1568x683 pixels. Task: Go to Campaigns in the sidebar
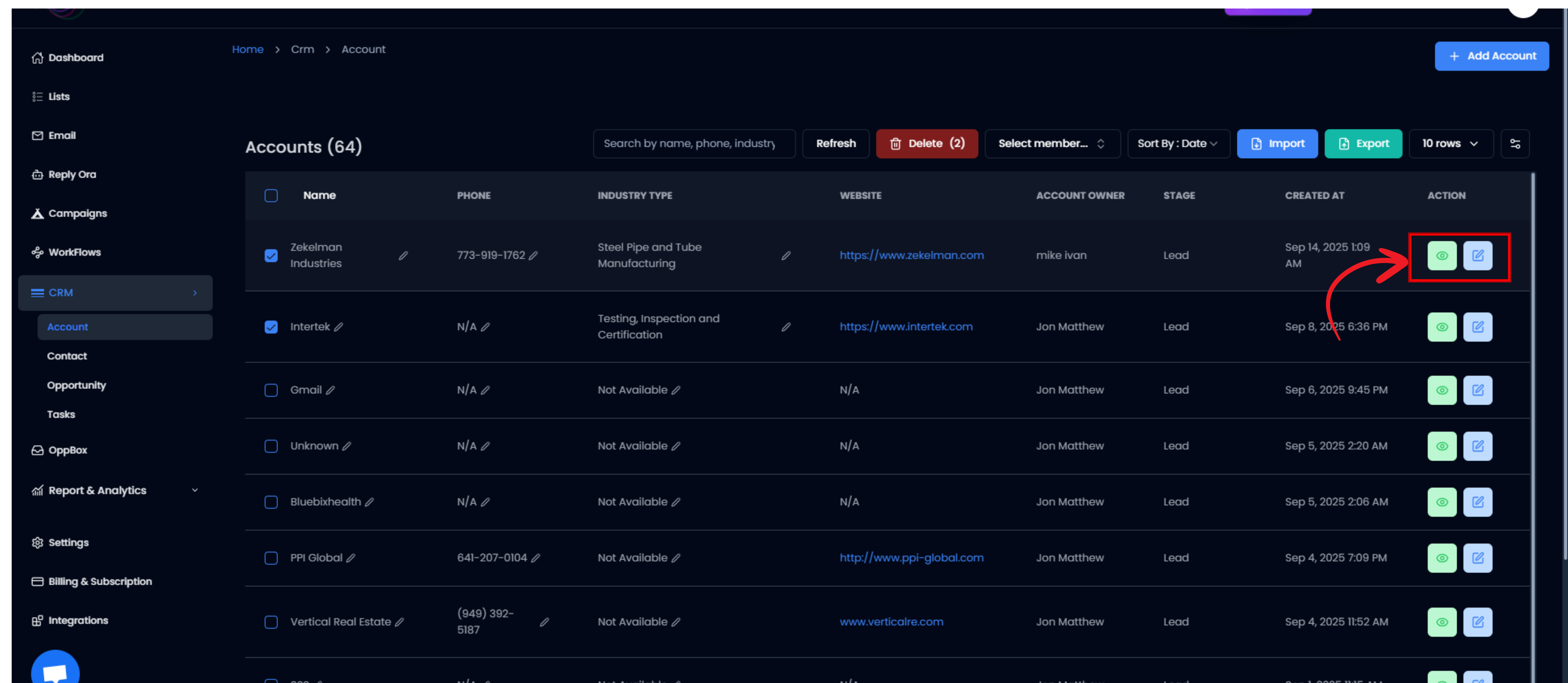pyautogui.click(x=77, y=214)
